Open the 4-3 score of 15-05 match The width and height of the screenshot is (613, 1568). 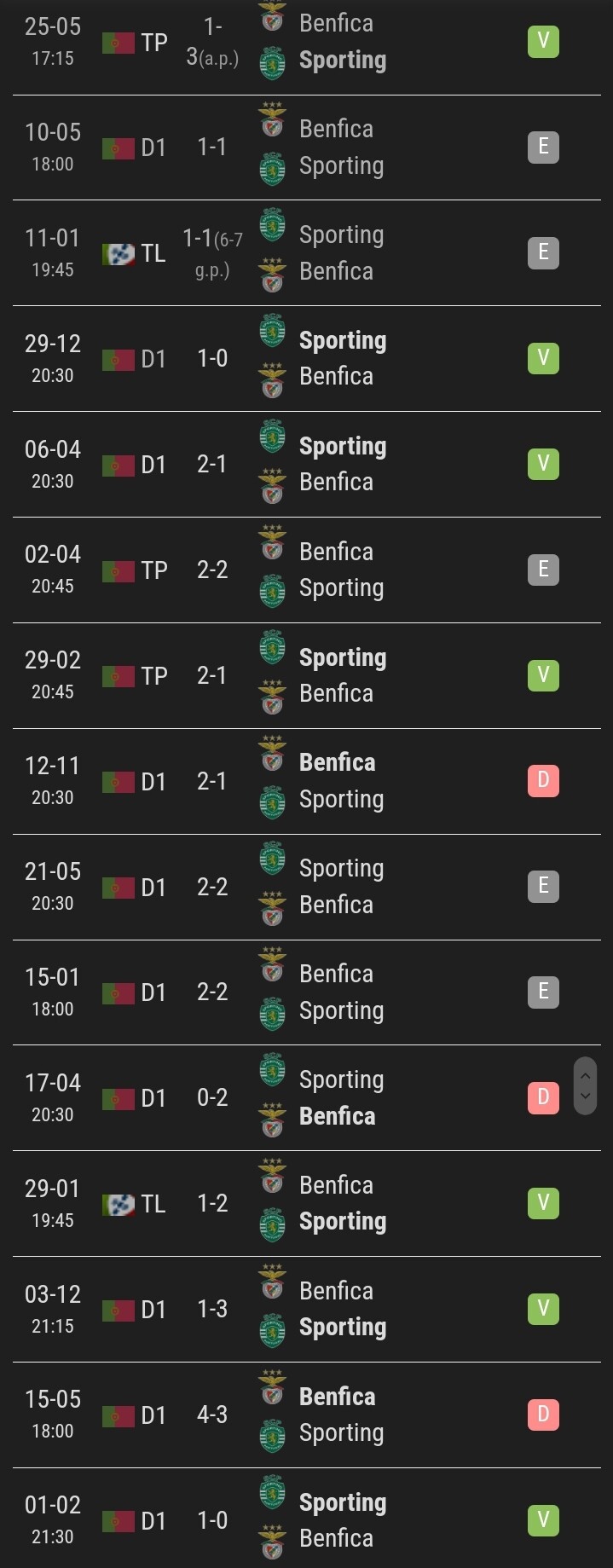[x=212, y=1415]
